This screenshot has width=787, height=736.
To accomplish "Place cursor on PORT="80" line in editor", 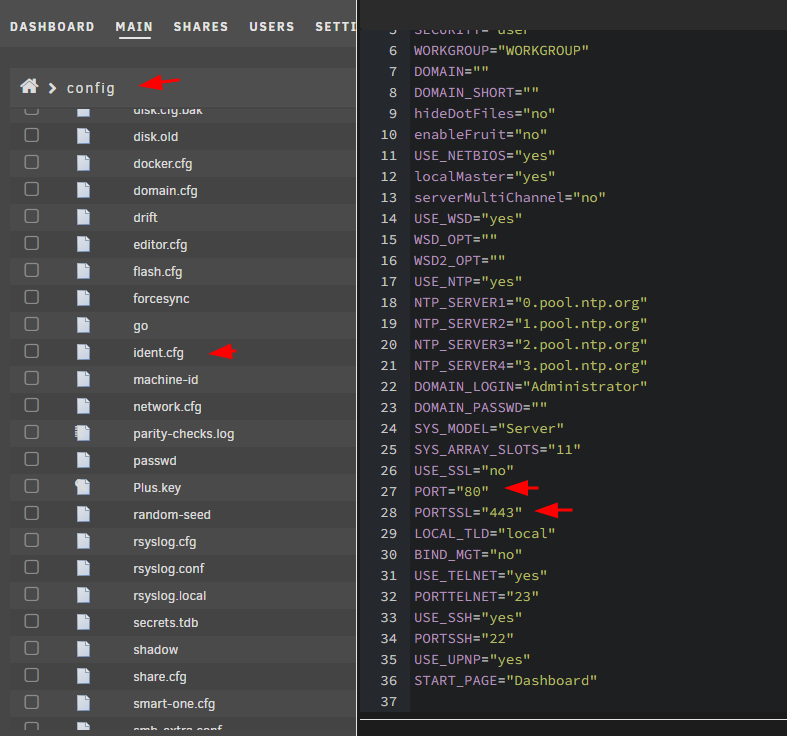I will (451, 492).
